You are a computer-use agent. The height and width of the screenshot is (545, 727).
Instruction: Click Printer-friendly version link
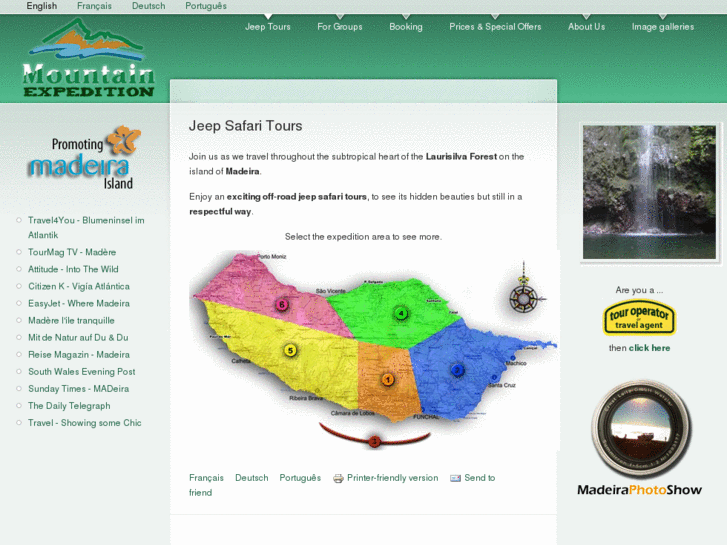click(393, 478)
